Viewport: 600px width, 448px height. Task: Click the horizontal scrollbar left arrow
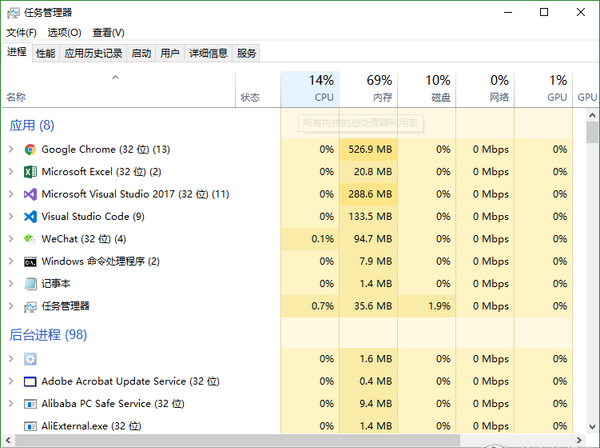8,440
